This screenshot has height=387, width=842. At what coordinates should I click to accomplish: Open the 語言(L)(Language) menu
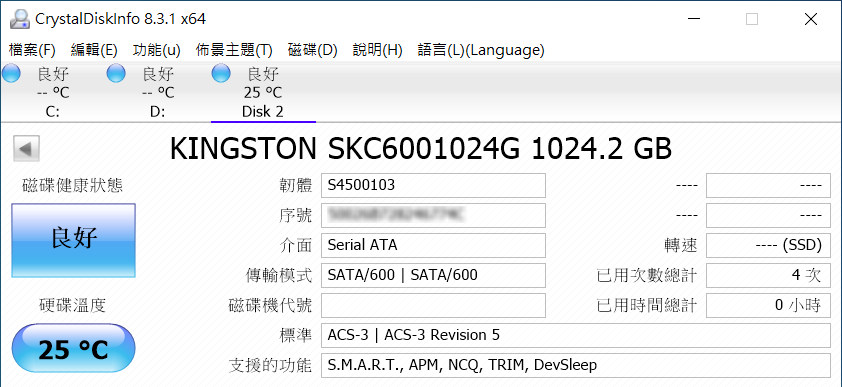point(481,50)
